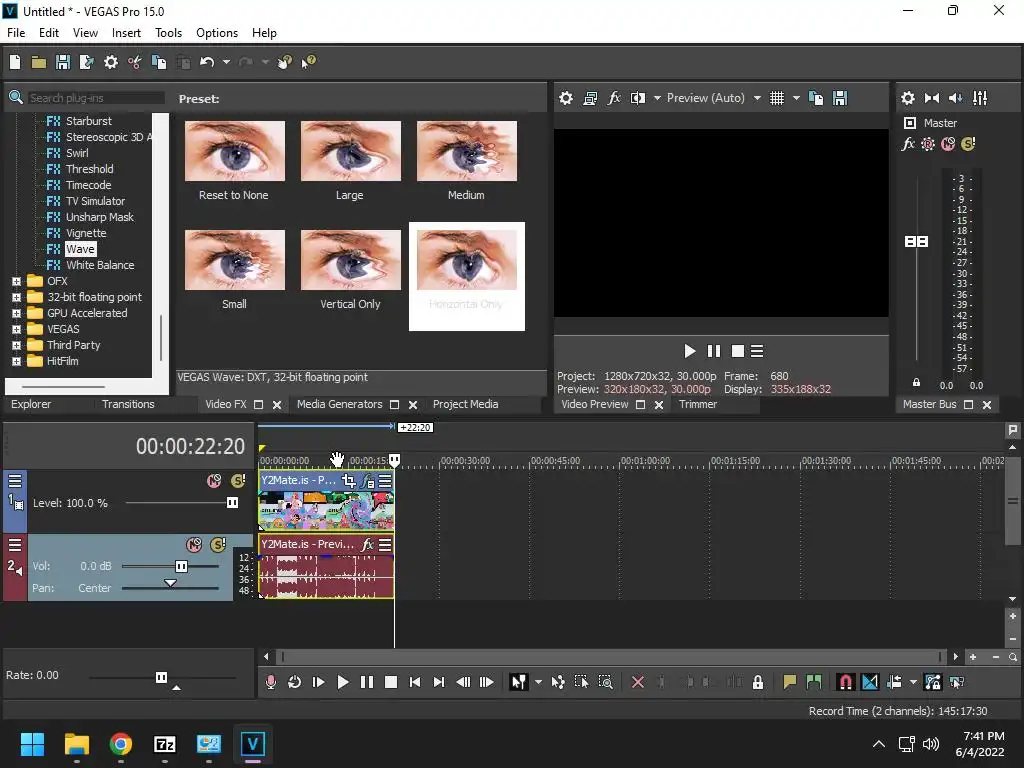This screenshot has height=768, width=1024.
Task: Select Wave in the Video FX list
Action: coord(80,249)
